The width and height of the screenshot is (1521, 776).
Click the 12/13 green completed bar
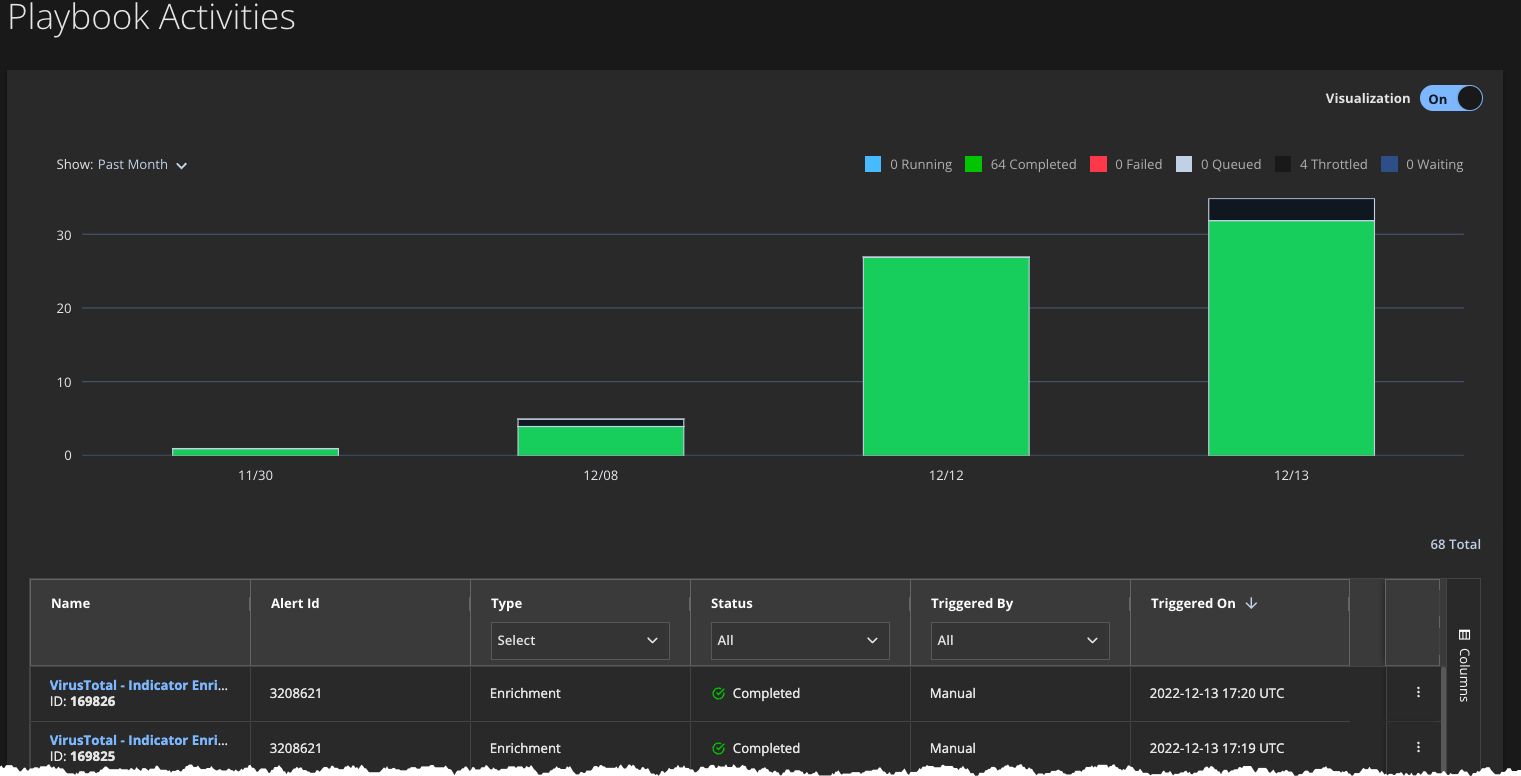[1291, 338]
